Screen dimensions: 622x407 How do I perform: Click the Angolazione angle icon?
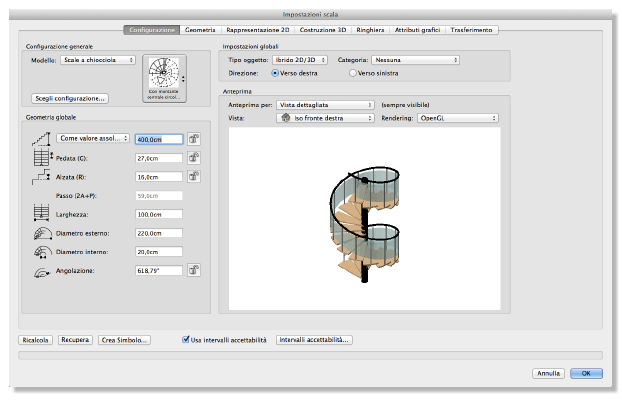(42, 272)
